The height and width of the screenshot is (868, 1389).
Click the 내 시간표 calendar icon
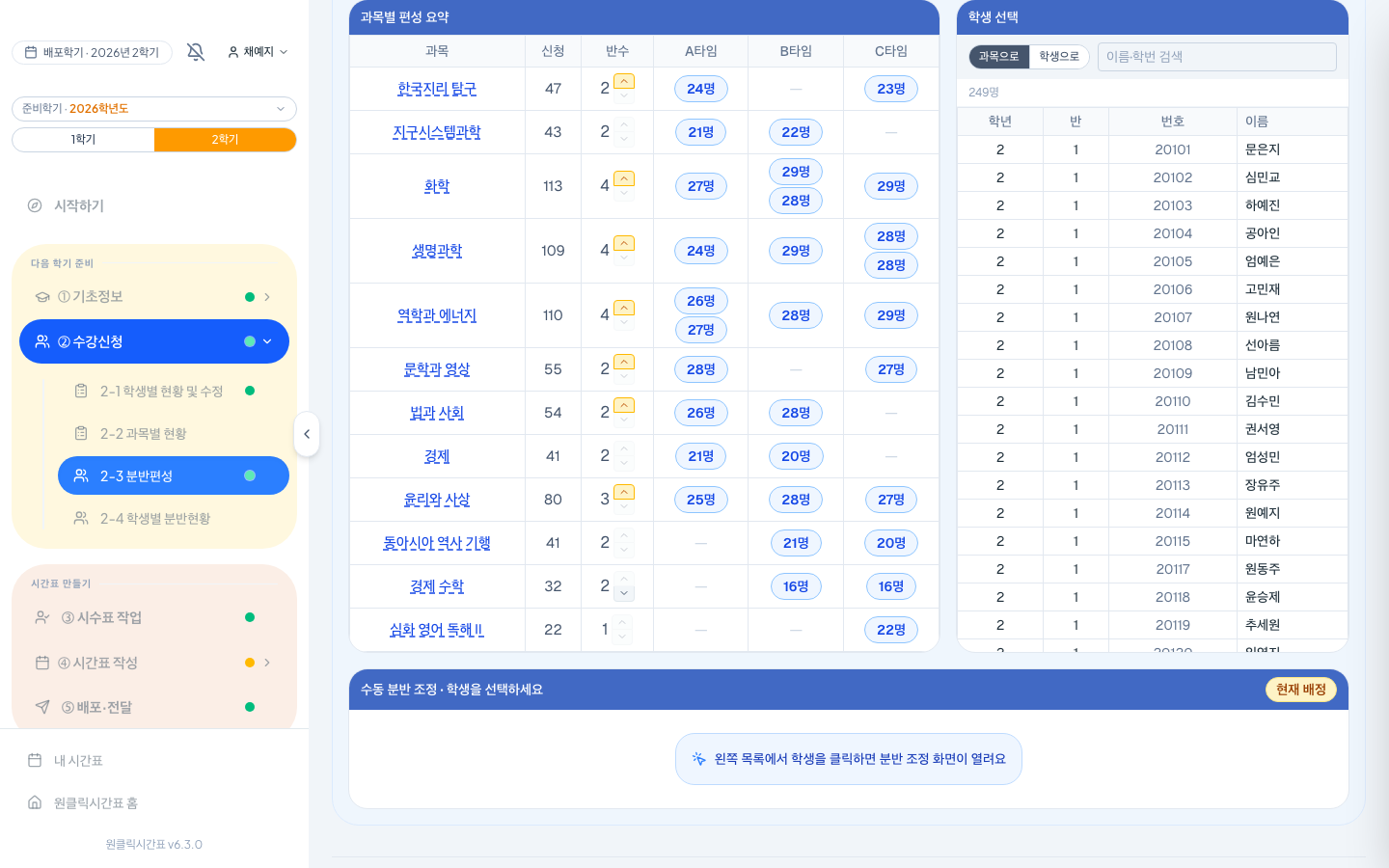point(35,760)
